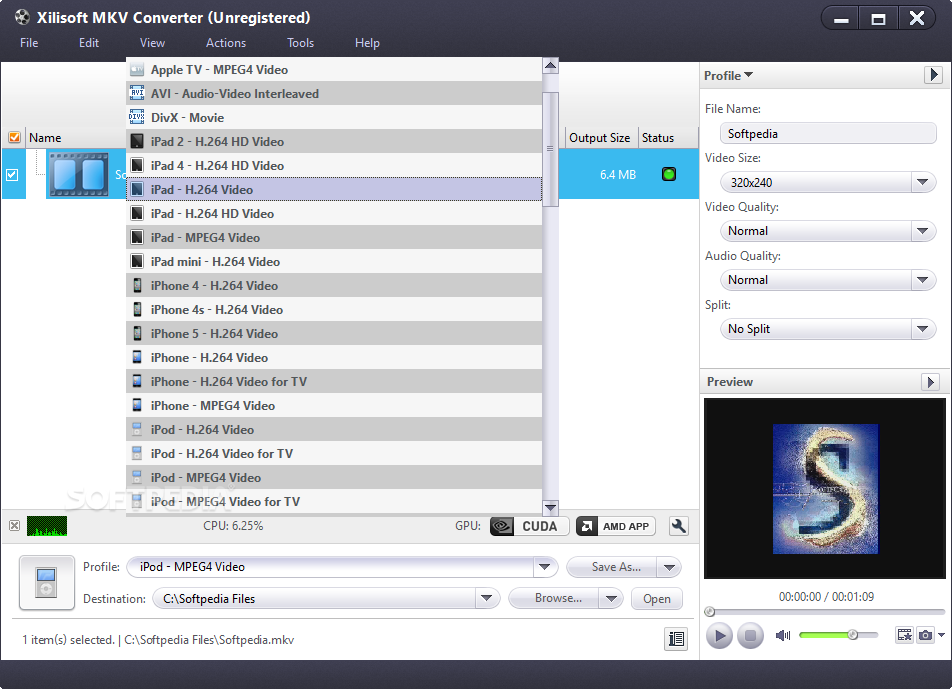
Task: Open the Destination path dropdown arrow
Action: click(486, 599)
